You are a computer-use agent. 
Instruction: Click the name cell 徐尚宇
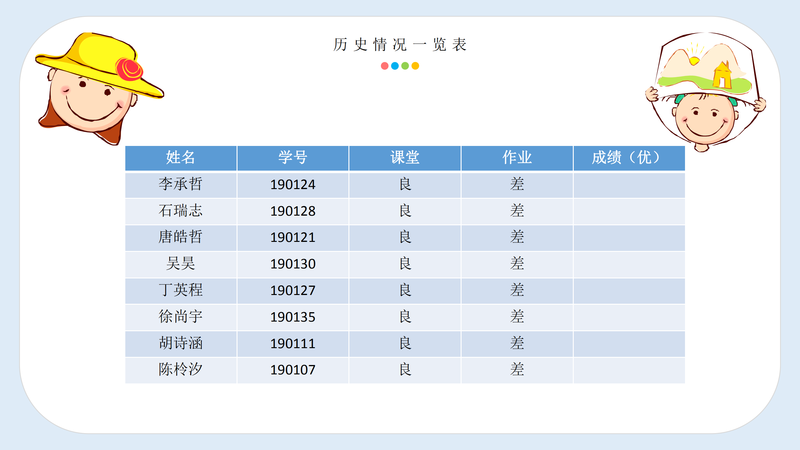[x=181, y=317]
